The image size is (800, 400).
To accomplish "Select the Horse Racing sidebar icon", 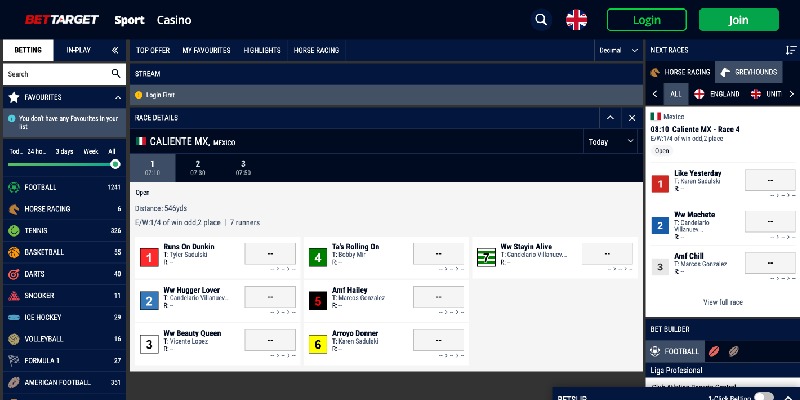I will point(14,209).
